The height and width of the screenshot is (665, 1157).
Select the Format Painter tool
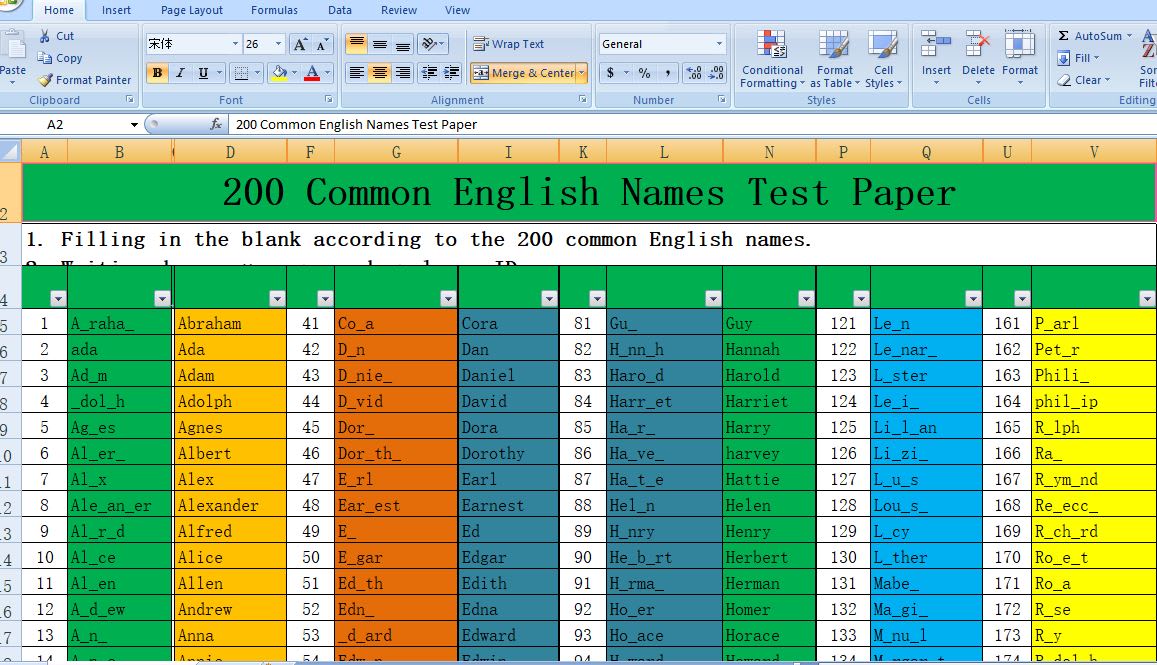coord(84,80)
